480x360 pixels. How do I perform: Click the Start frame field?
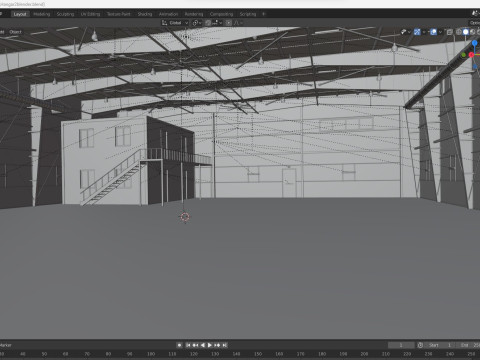tap(440, 345)
